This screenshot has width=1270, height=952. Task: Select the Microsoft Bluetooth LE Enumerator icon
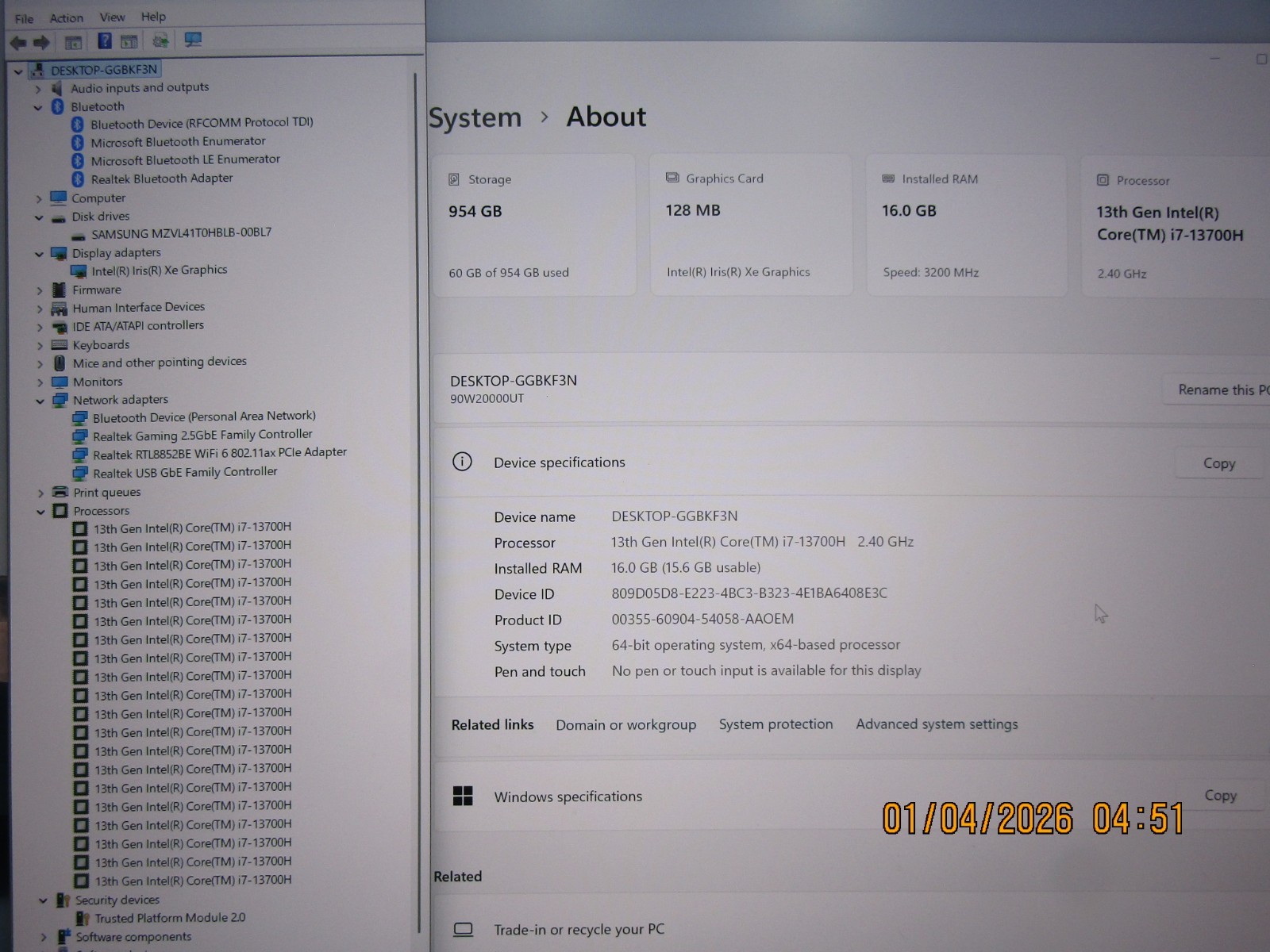click(x=78, y=161)
